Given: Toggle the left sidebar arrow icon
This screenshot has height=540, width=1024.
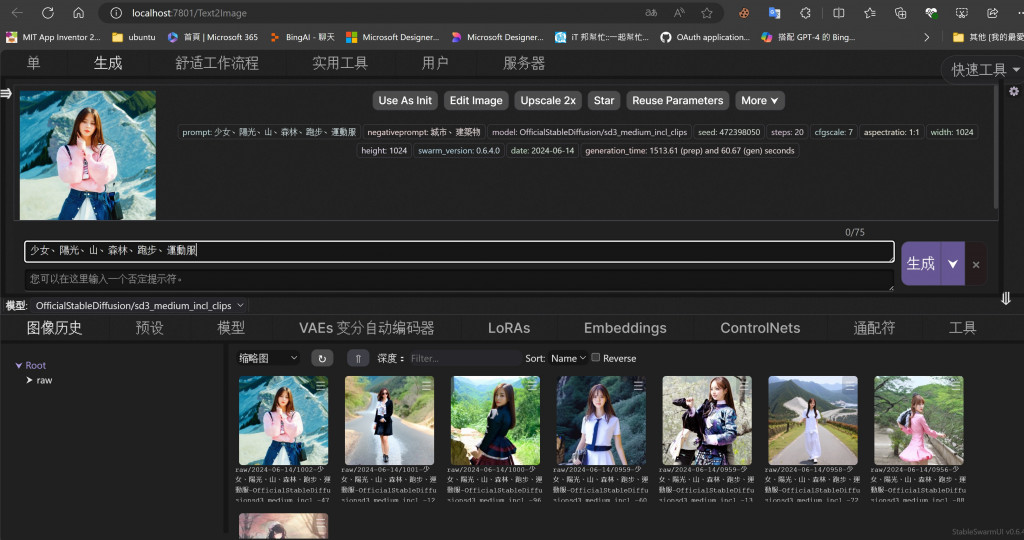Looking at the screenshot, I should 6,93.
